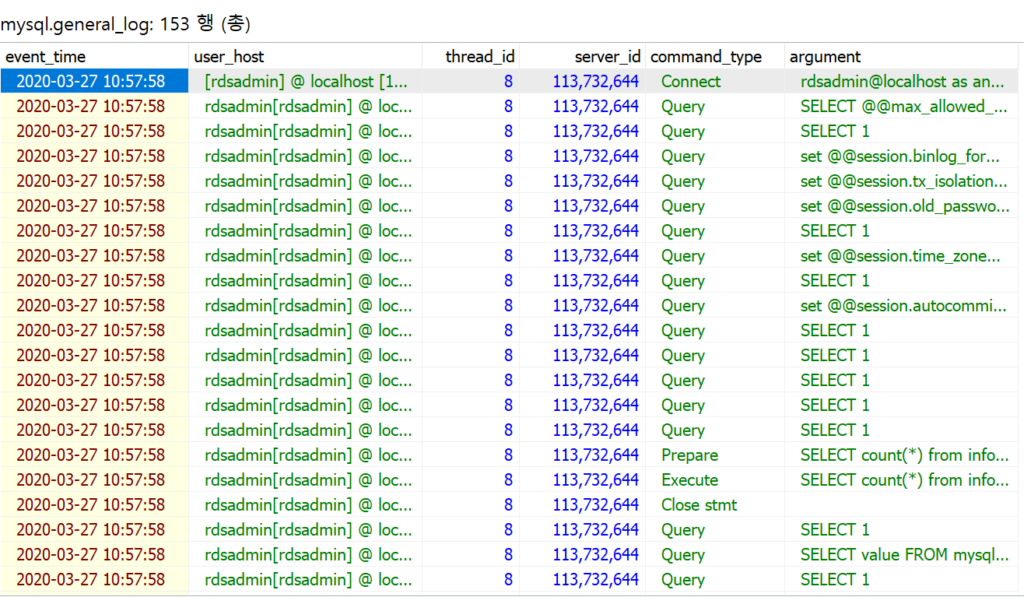Select the 'set @@session.binlog_for...' argument cell

click(900, 157)
